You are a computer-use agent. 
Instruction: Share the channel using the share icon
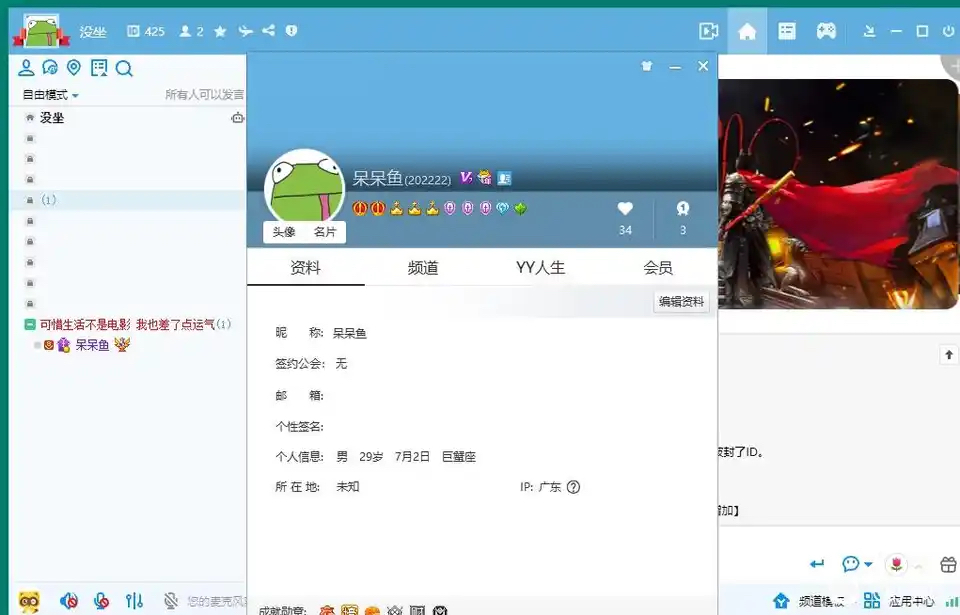(x=268, y=30)
